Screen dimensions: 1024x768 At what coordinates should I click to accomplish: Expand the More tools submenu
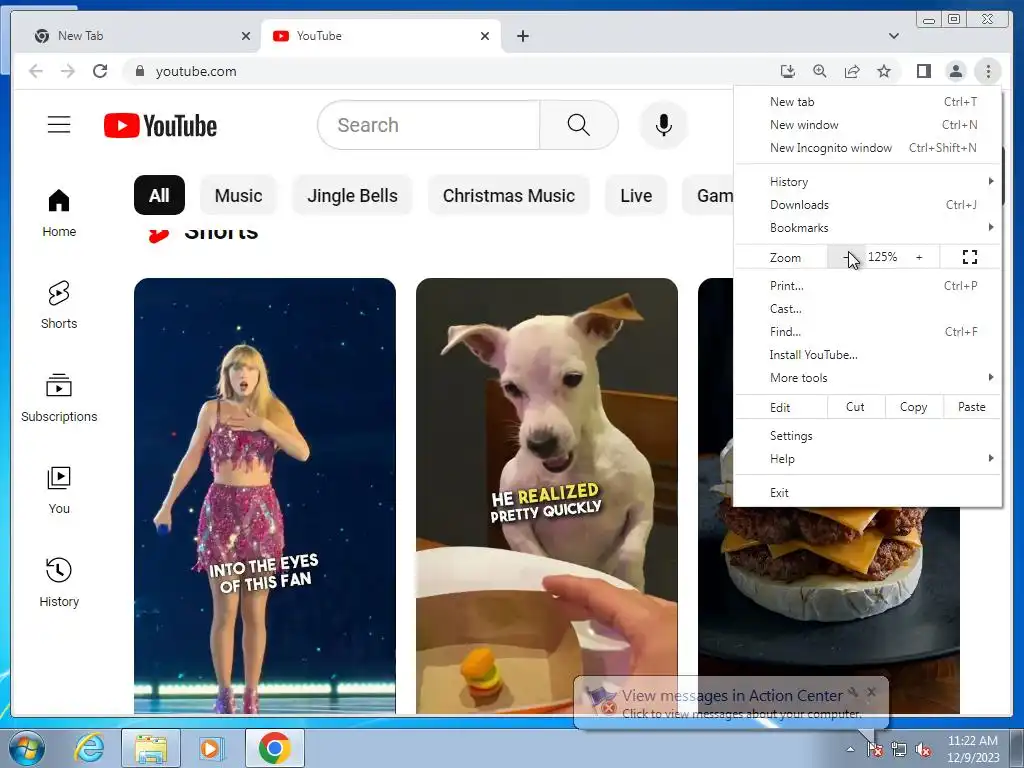(869, 377)
